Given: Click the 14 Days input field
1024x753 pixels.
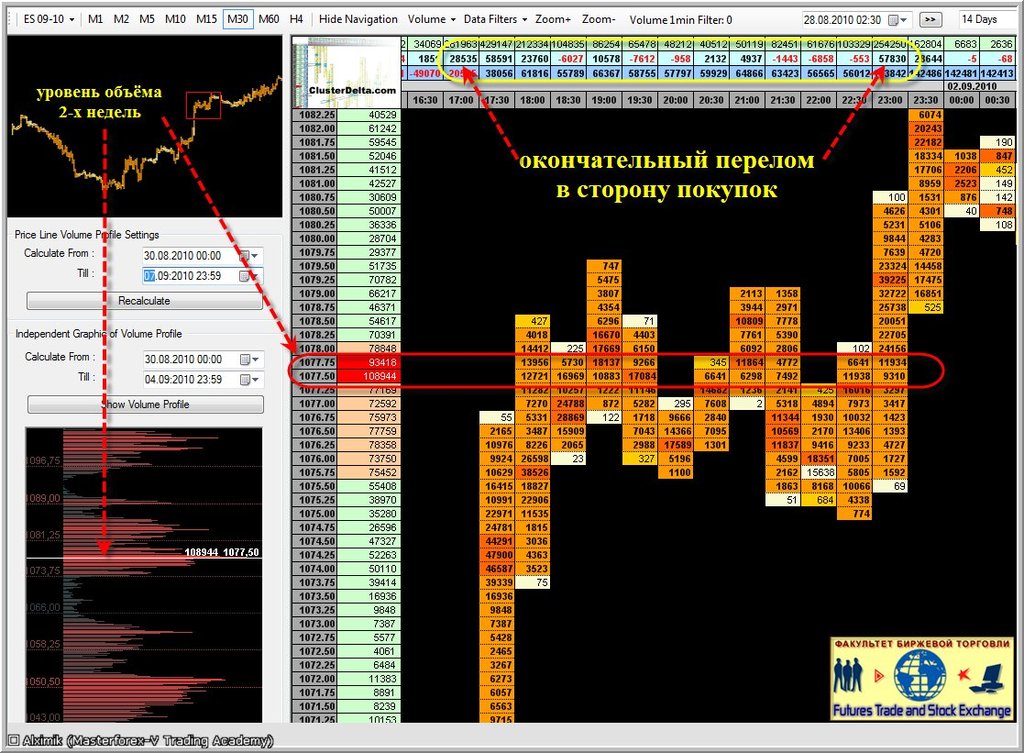Looking at the screenshot, I should 983,19.
